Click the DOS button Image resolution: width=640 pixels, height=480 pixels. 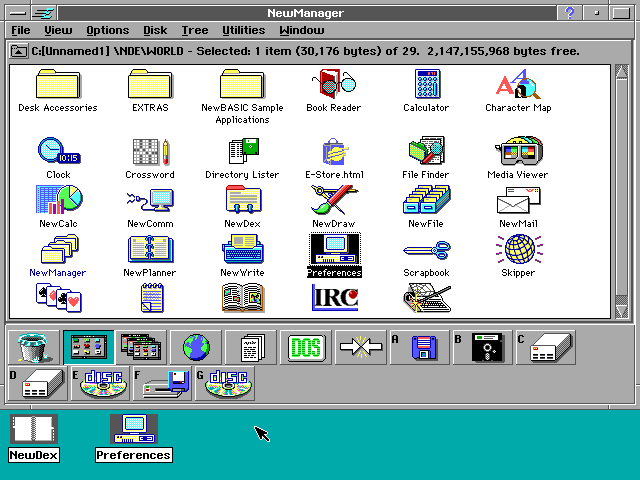(306, 347)
